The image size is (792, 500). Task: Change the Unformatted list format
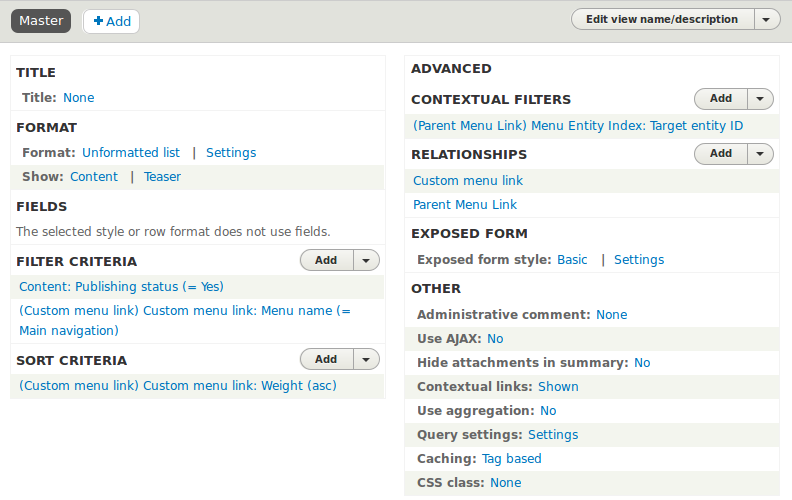point(131,153)
